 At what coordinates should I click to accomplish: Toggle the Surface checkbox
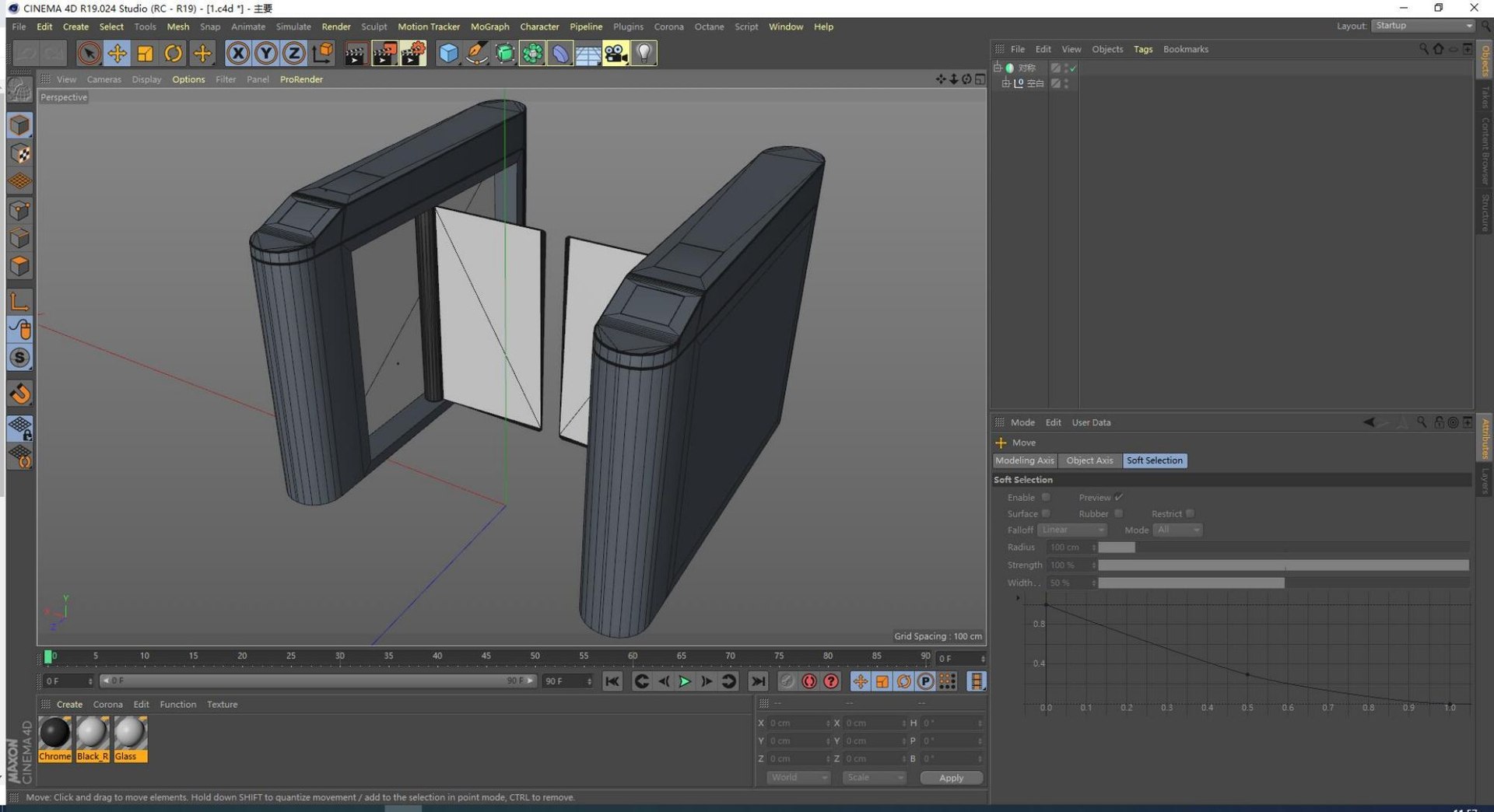coord(1046,513)
